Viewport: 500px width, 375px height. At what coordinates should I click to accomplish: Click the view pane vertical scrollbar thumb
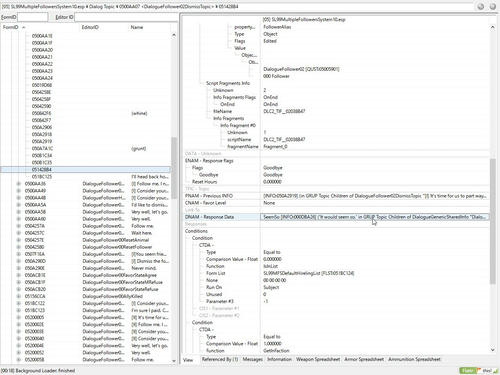tap(493, 221)
